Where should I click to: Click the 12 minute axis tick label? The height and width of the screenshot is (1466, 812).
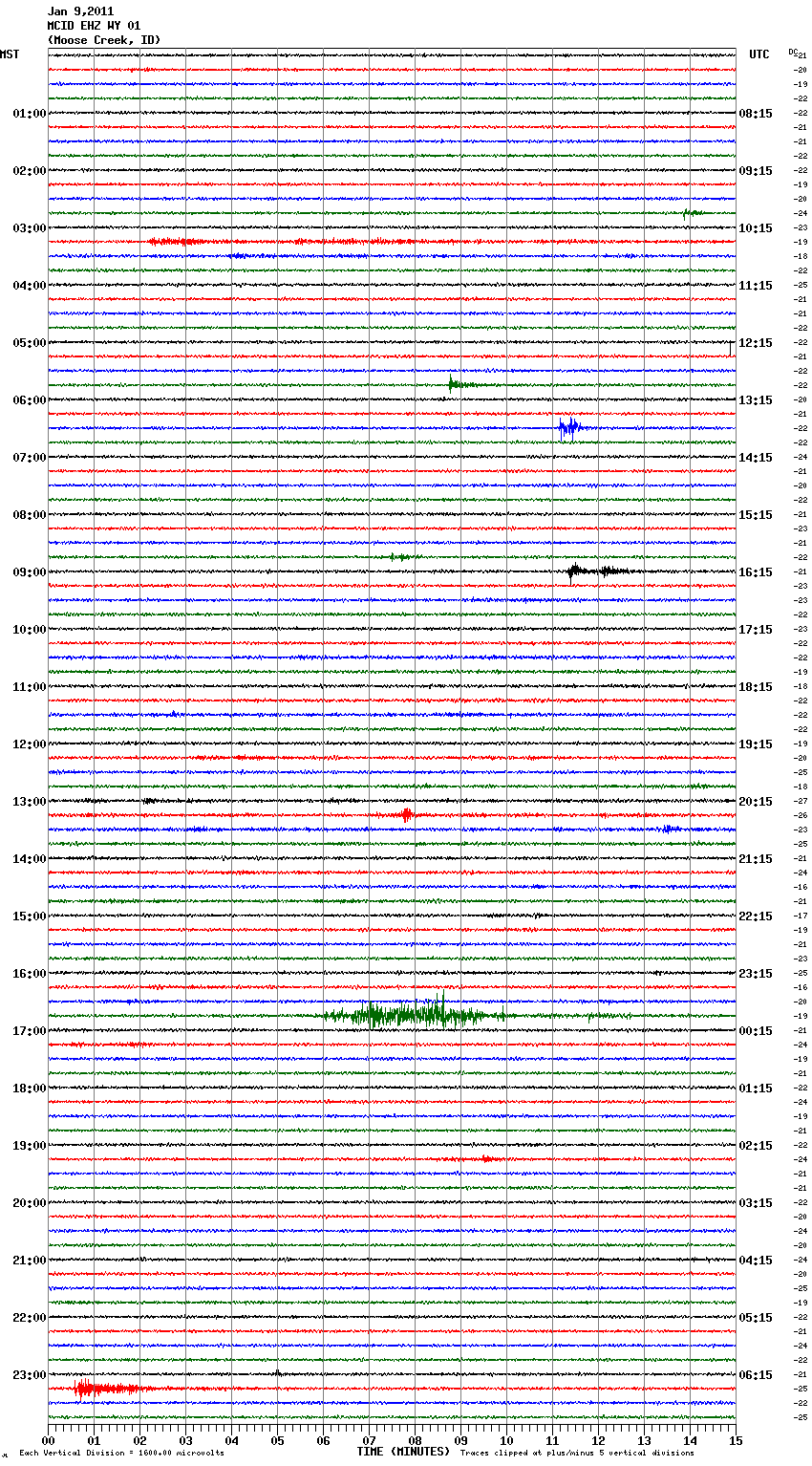[598, 1440]
